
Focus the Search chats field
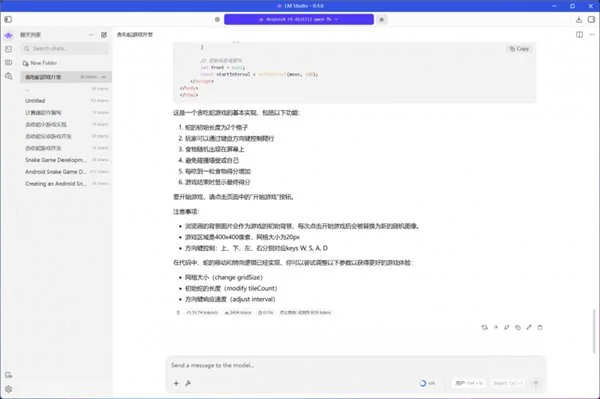tap(65, 49)
